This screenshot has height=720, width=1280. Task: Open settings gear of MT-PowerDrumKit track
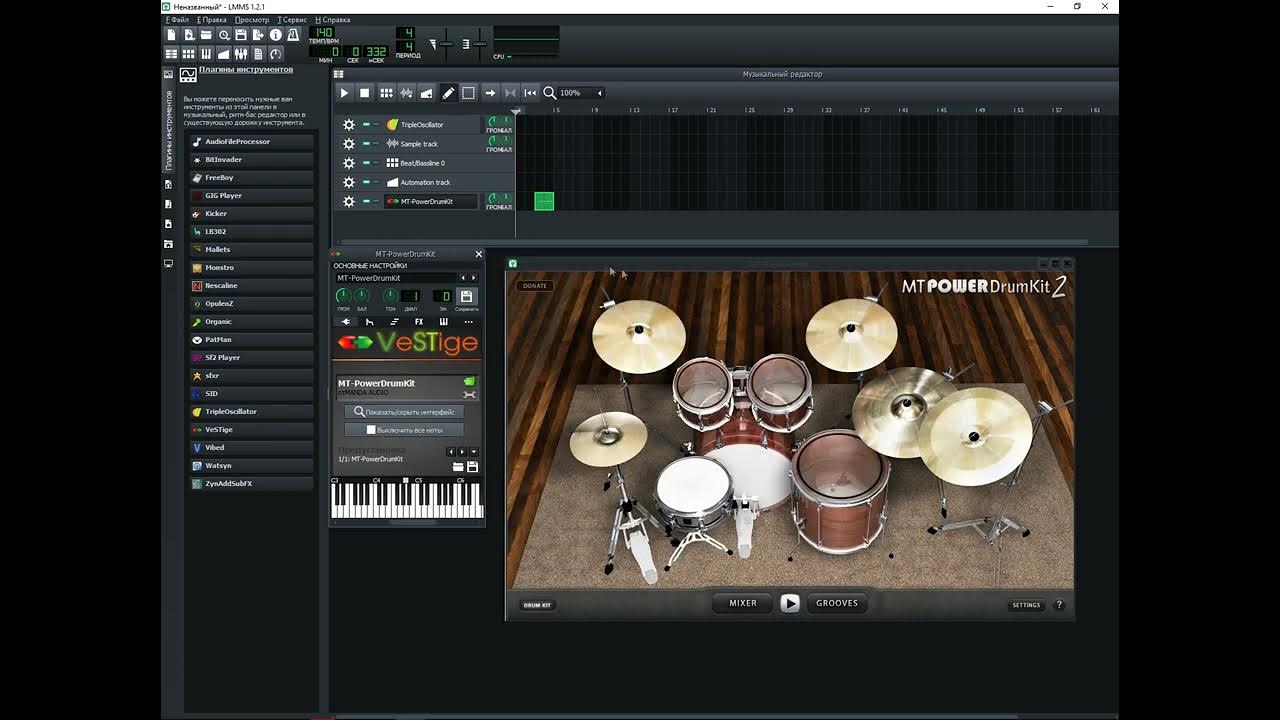tap(349, 202)
